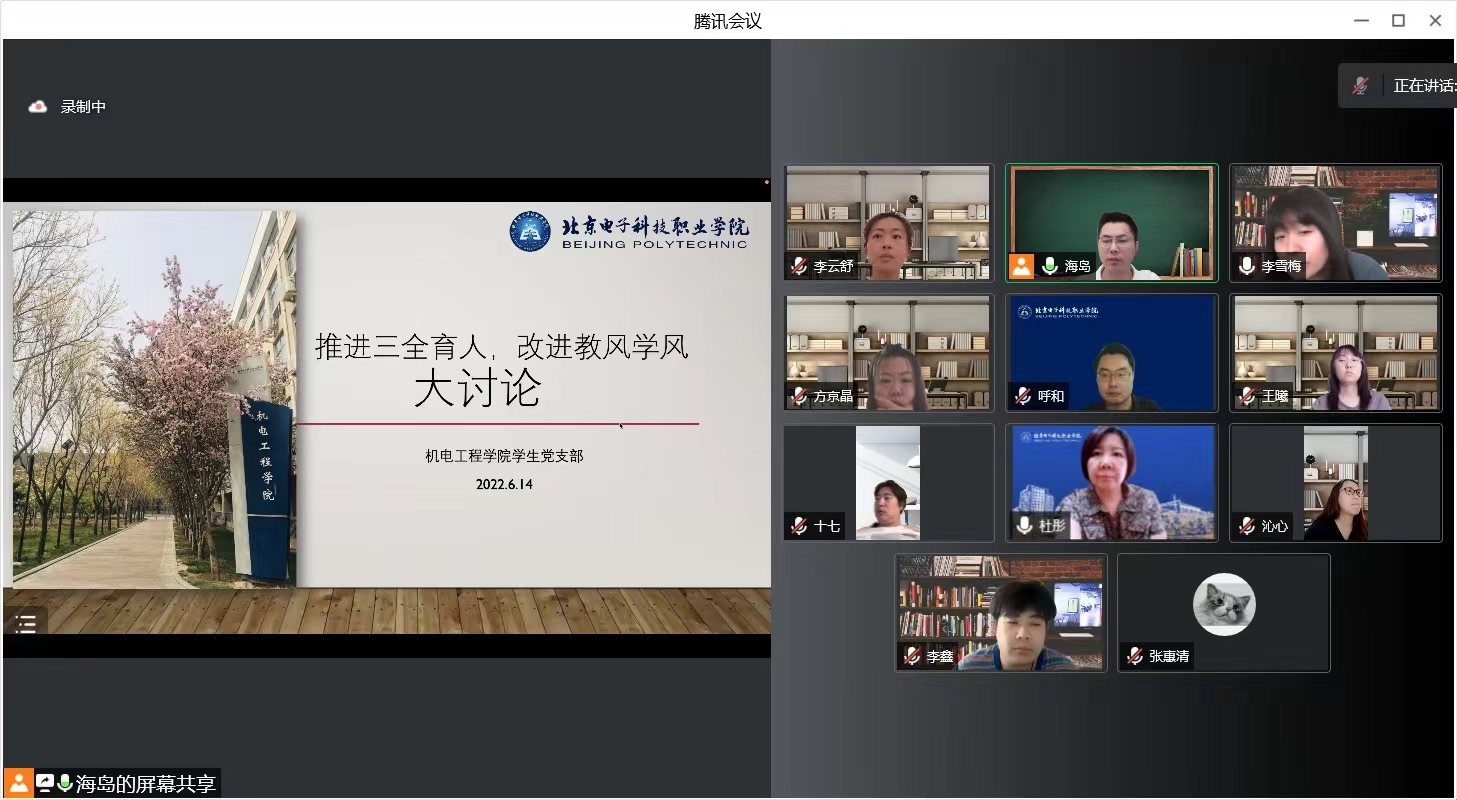
Task: Toggle 李鑫's muted microphone icon
Action: click(912, 656)
